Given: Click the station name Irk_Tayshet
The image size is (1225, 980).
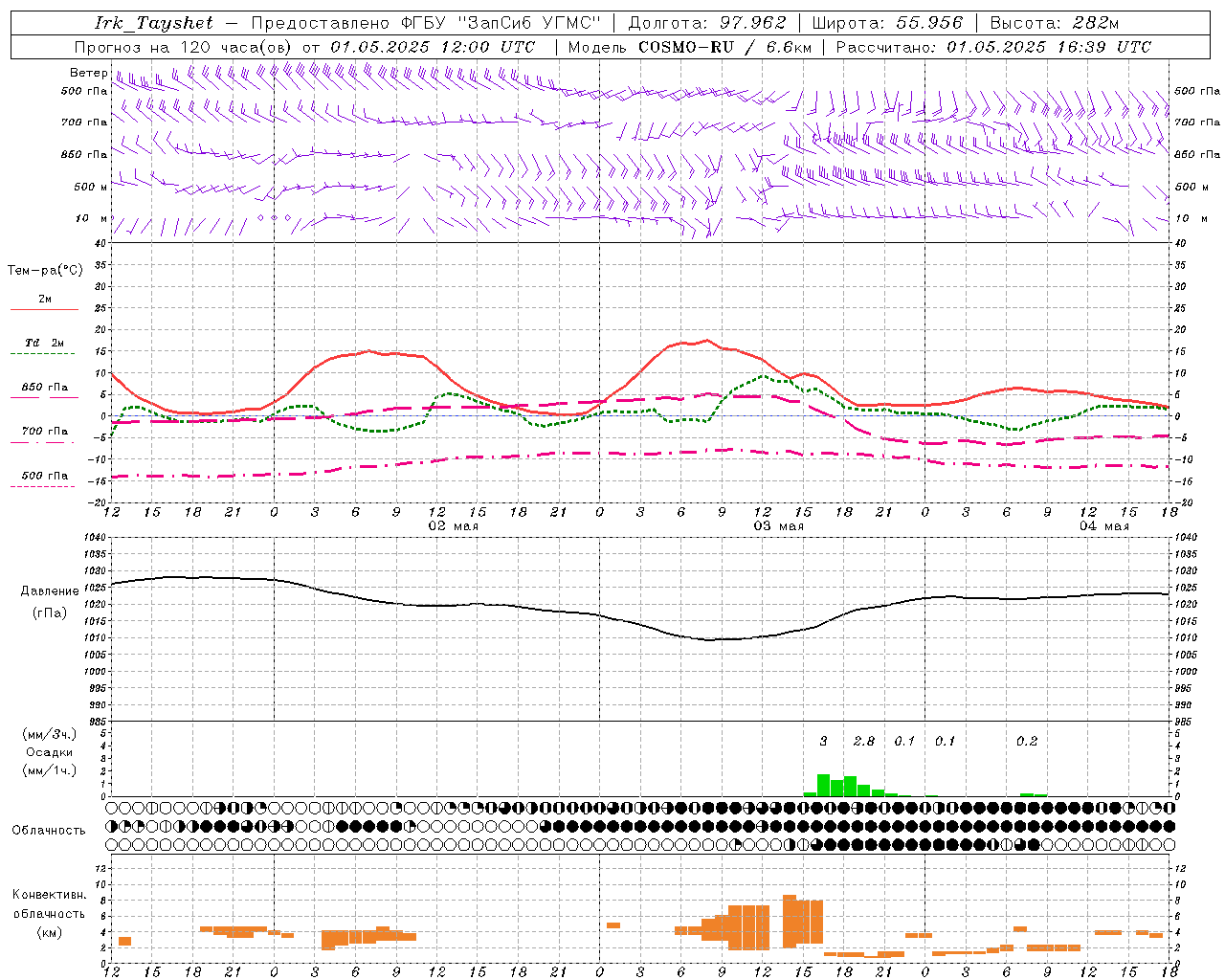Looking at the screenshot, I should tap(154, 23).
